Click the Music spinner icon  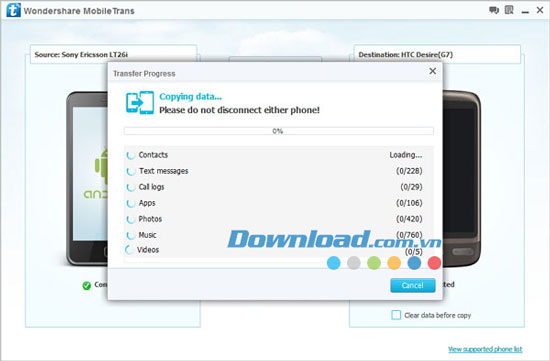click(x=131, y=235)
